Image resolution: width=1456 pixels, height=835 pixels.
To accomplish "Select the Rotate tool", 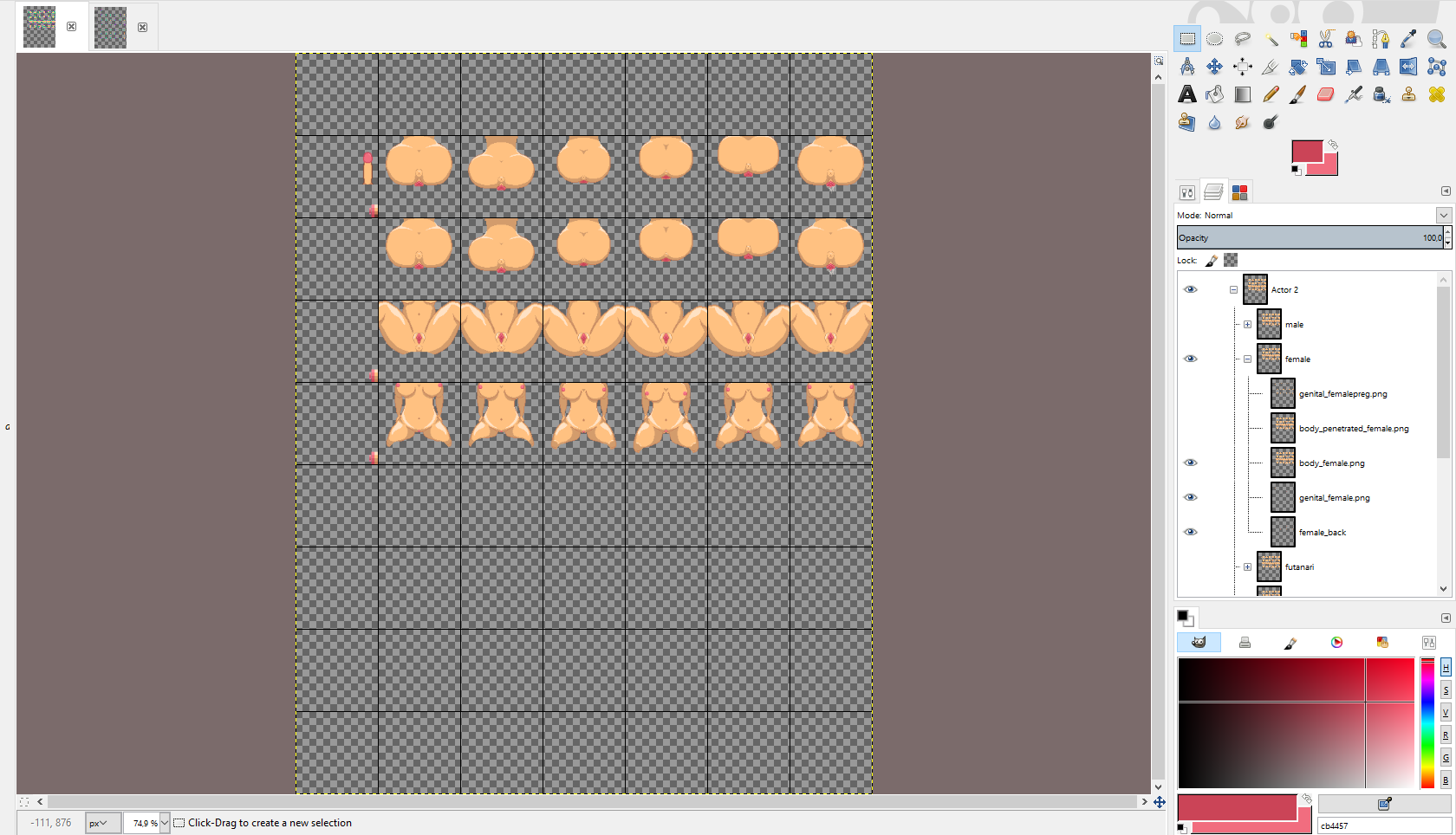I will 1298,67.
